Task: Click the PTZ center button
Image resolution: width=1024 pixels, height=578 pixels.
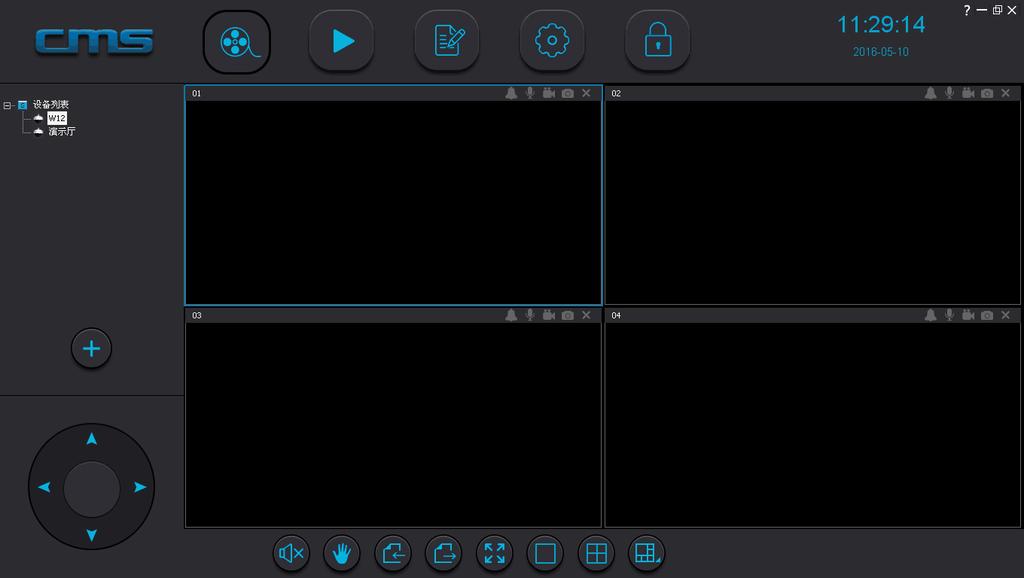Action: [x=91, y=489]
